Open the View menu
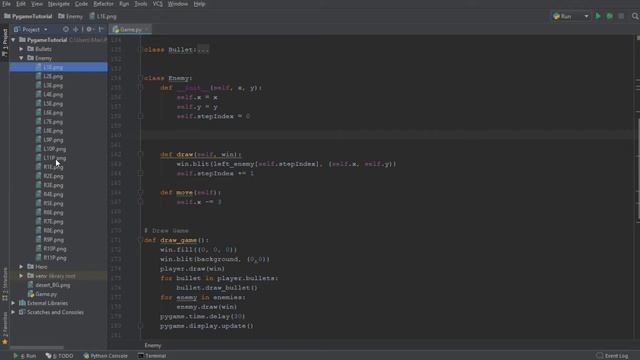The width and height of the screenshot is (640, 360). pyautogui.click(x=37, y=4)
